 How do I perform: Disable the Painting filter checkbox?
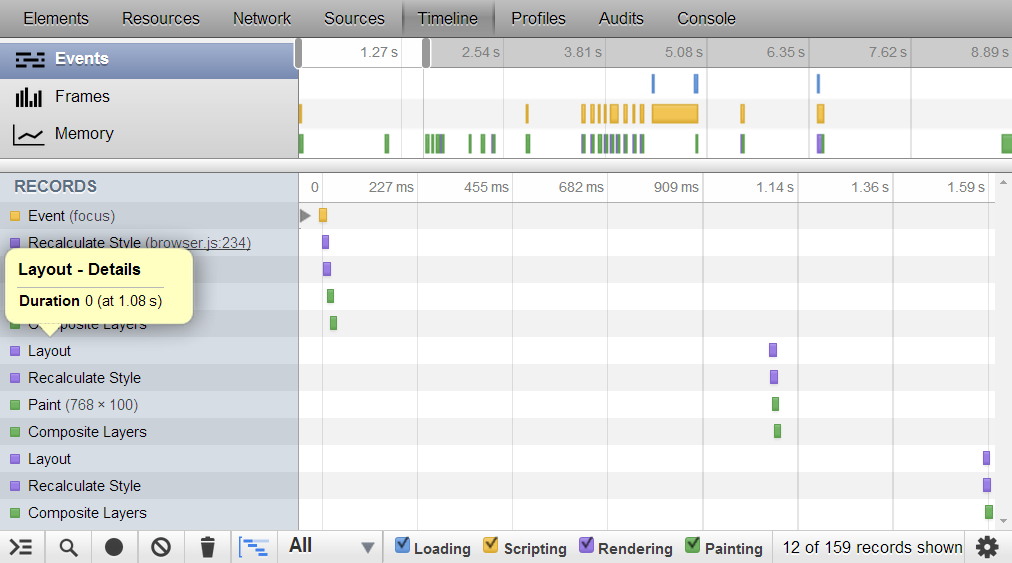pyautogui.click(x=692, y=546)
